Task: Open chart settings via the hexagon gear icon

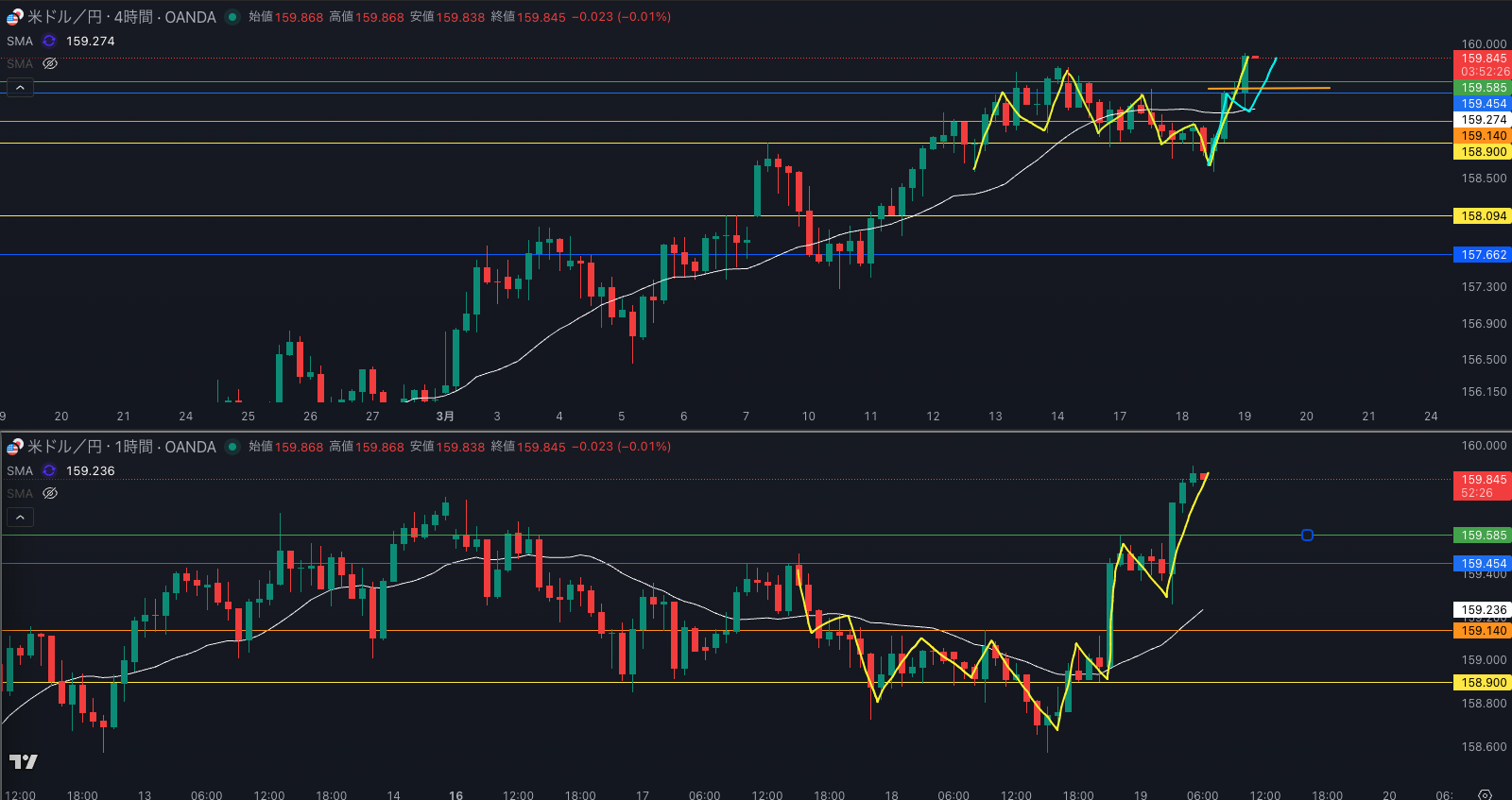Action: tap(1485, 794)
